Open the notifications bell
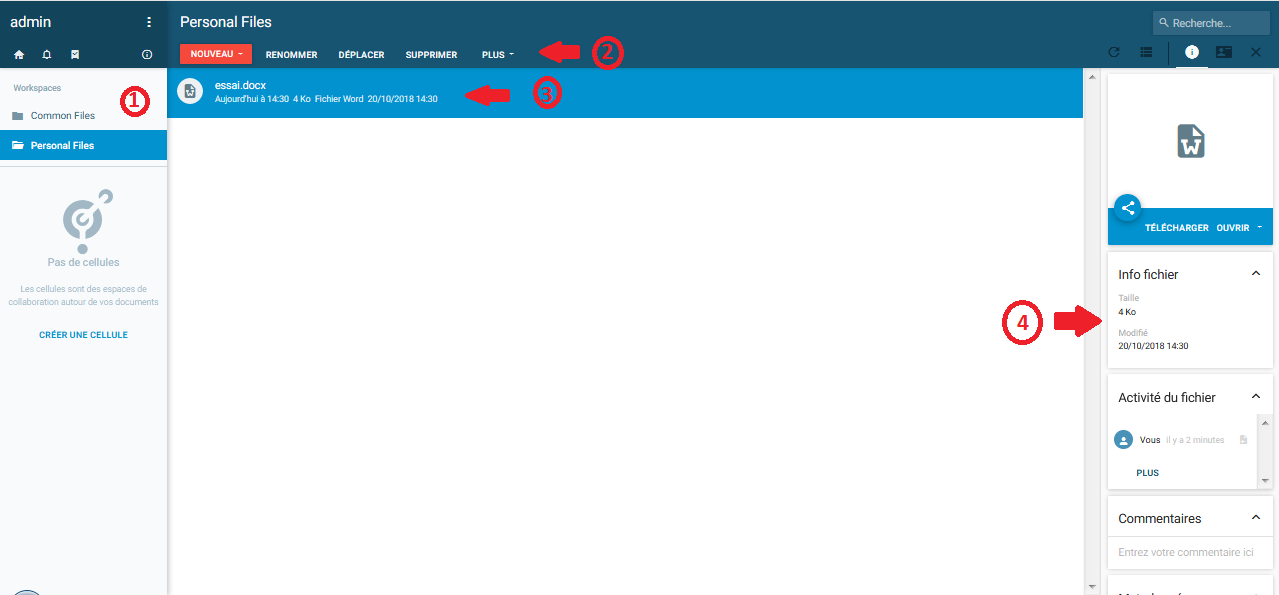This screenshot has width=1279, height=595. (x=47, y=54)
